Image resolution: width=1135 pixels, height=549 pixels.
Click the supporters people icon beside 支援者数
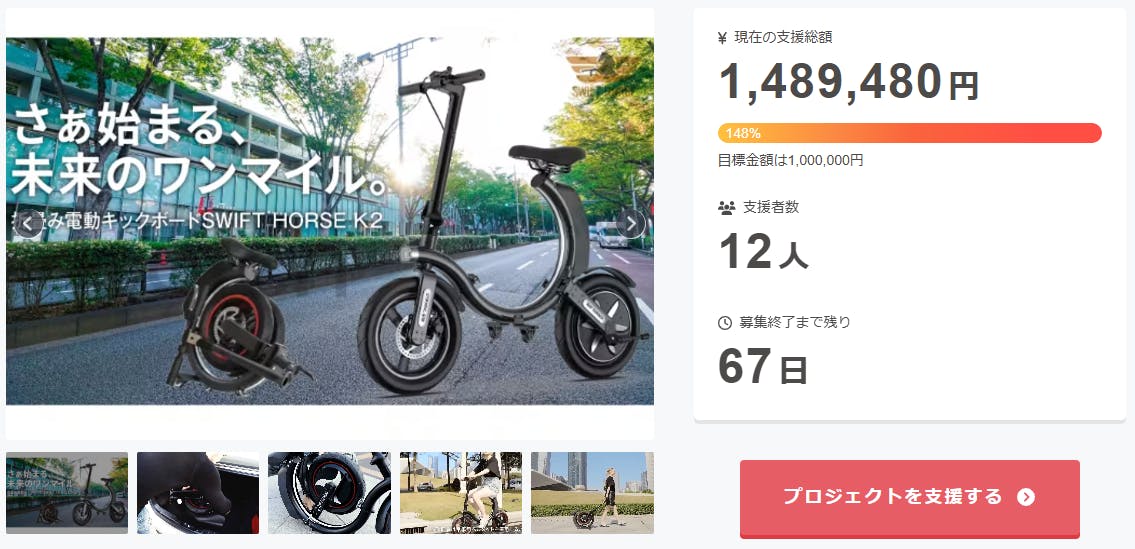click(x=726, y=208)
